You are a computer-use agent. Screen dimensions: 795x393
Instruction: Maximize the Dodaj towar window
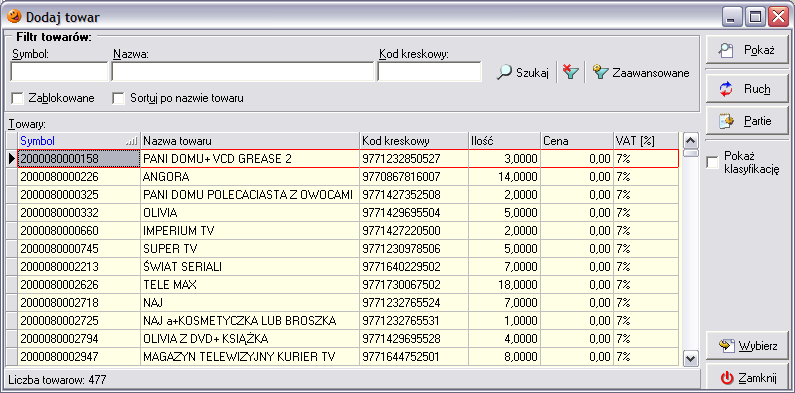[755, 18]
